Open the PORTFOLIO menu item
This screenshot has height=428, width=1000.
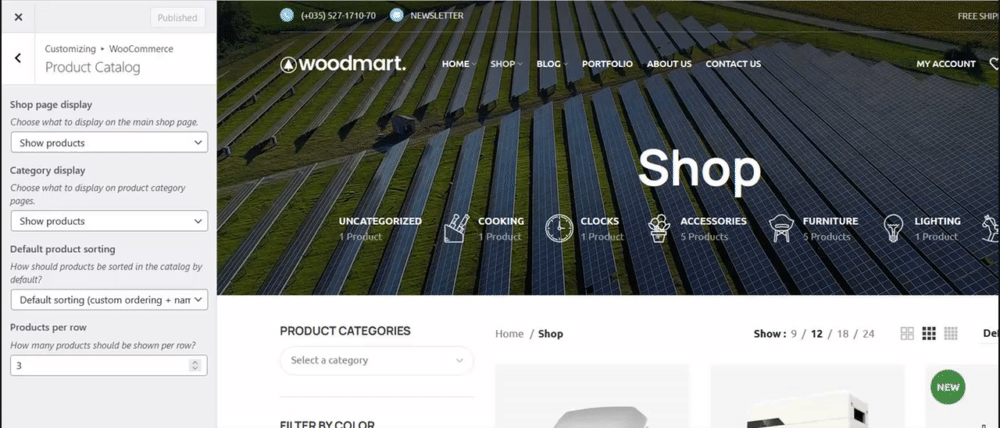tap(607, 64)
